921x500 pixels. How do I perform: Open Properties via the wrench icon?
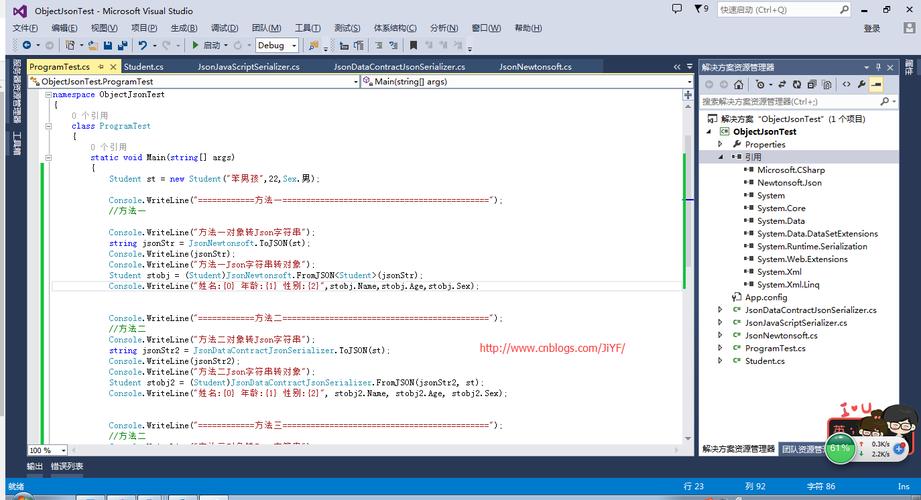(x=860, y=85)
